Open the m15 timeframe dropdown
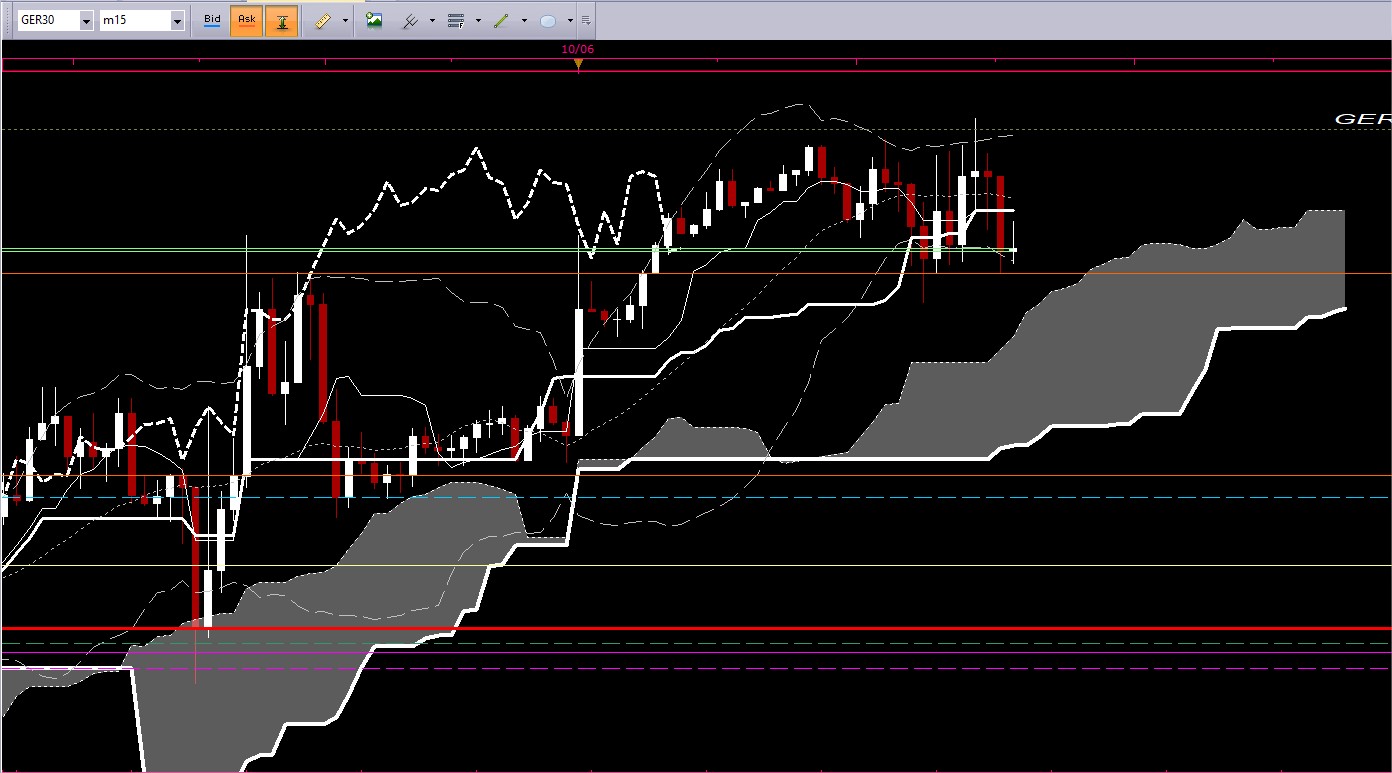 [x=177, y=21]
